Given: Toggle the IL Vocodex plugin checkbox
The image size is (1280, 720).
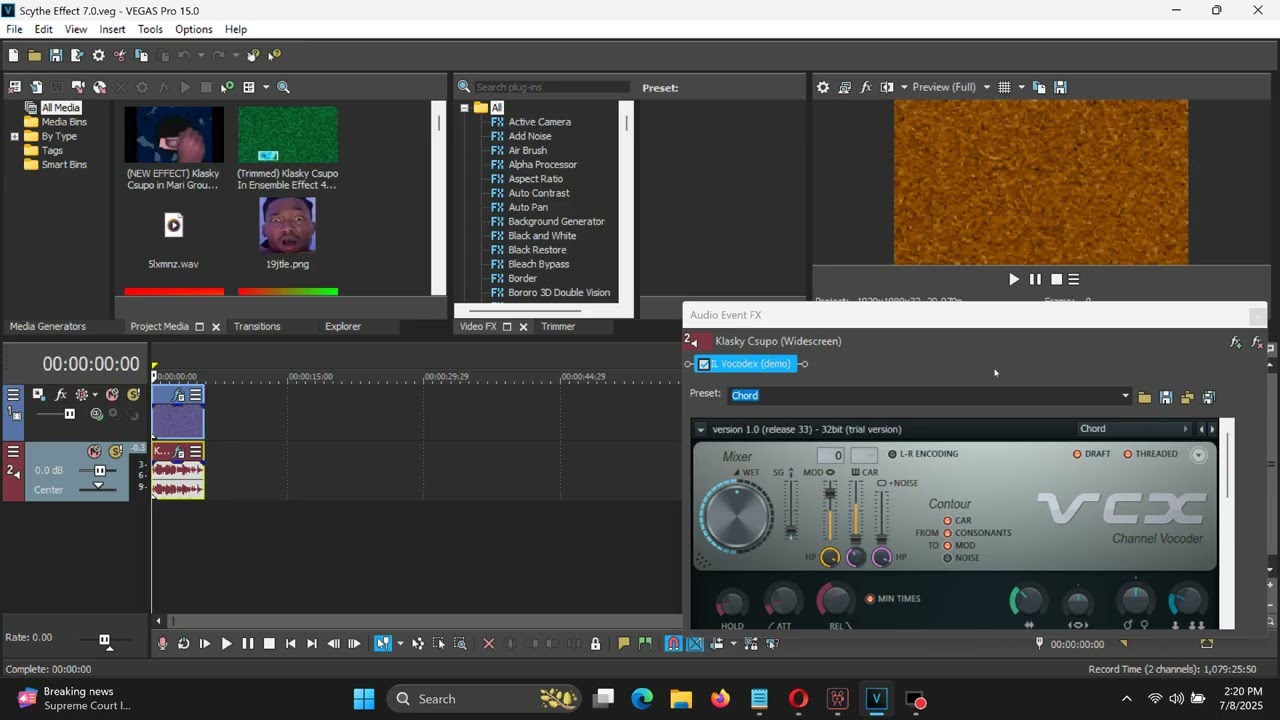Looking at the screenshot, I should [x=704, y=364].
